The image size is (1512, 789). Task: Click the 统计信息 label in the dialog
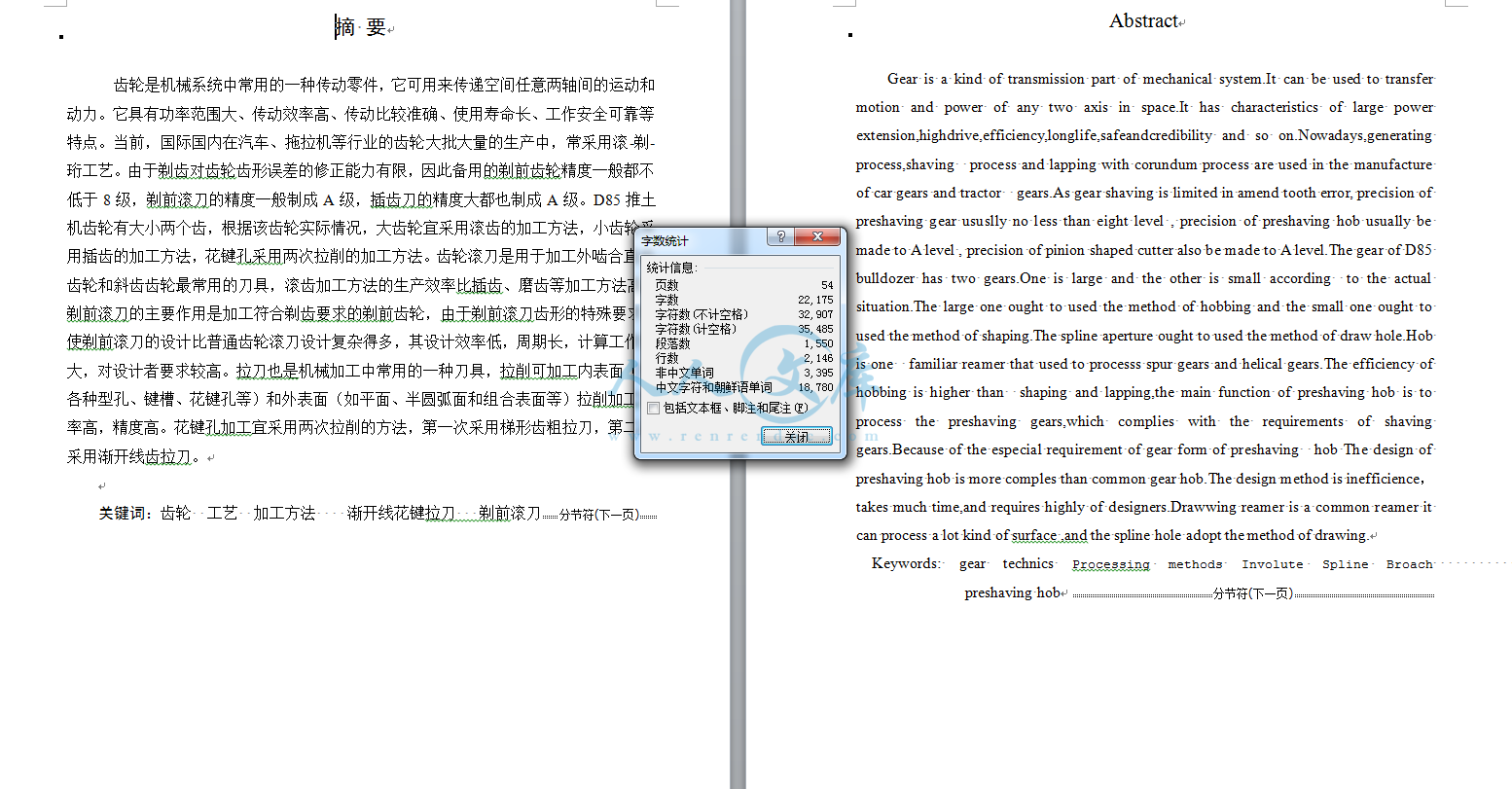(672, 268)
